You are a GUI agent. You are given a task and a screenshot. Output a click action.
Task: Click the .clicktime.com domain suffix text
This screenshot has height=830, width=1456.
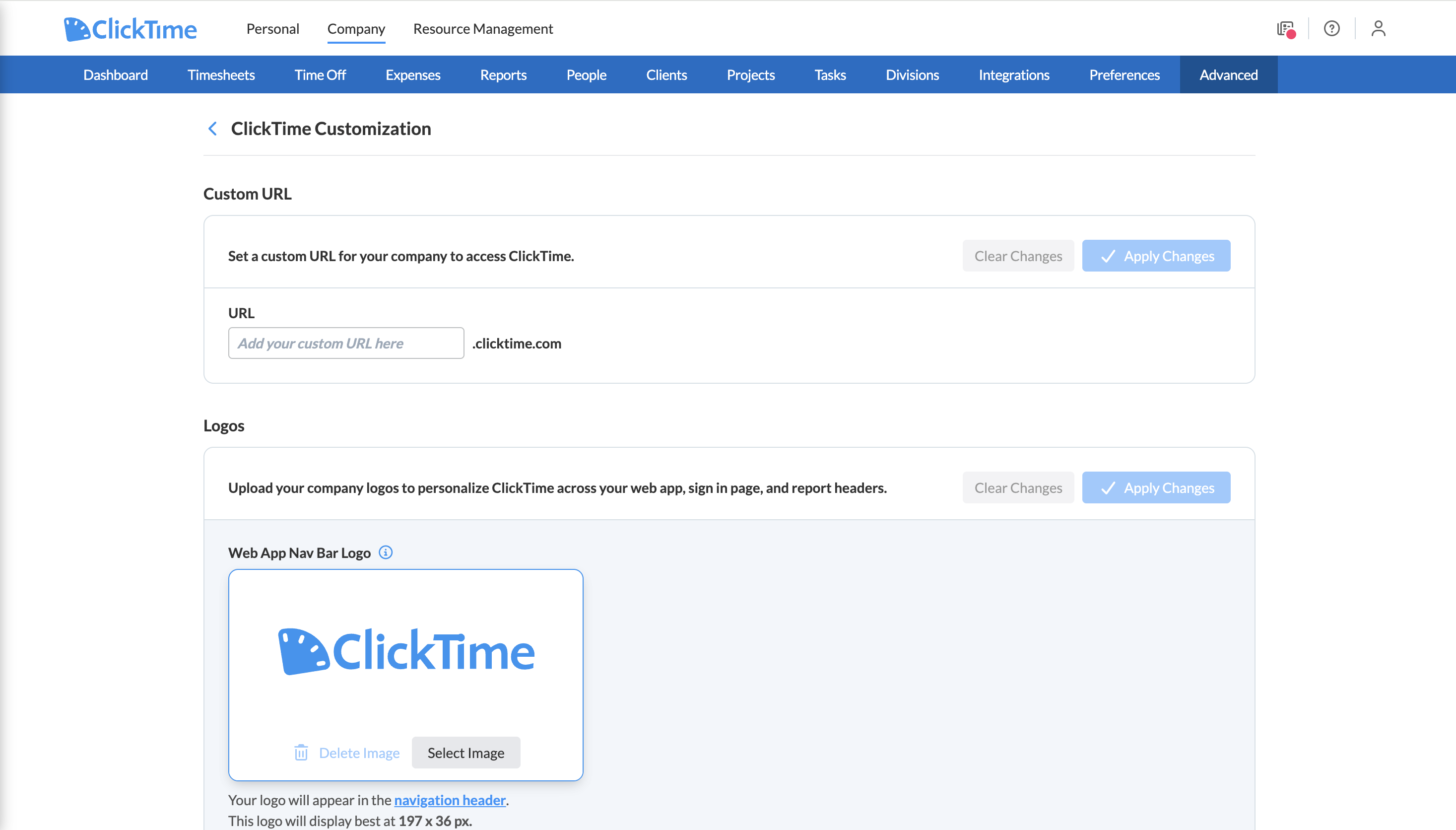tap(516, 343)
